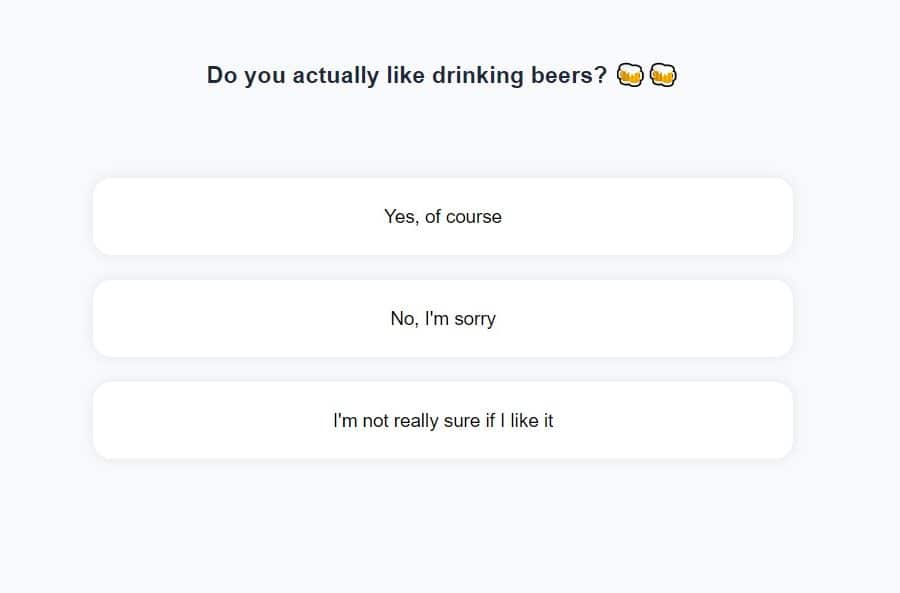Image resolution: width=900 pixels, height=593 pixels.
Task: Click the rightmost clinking beers emoji in the heading
Action: [663, 75]
